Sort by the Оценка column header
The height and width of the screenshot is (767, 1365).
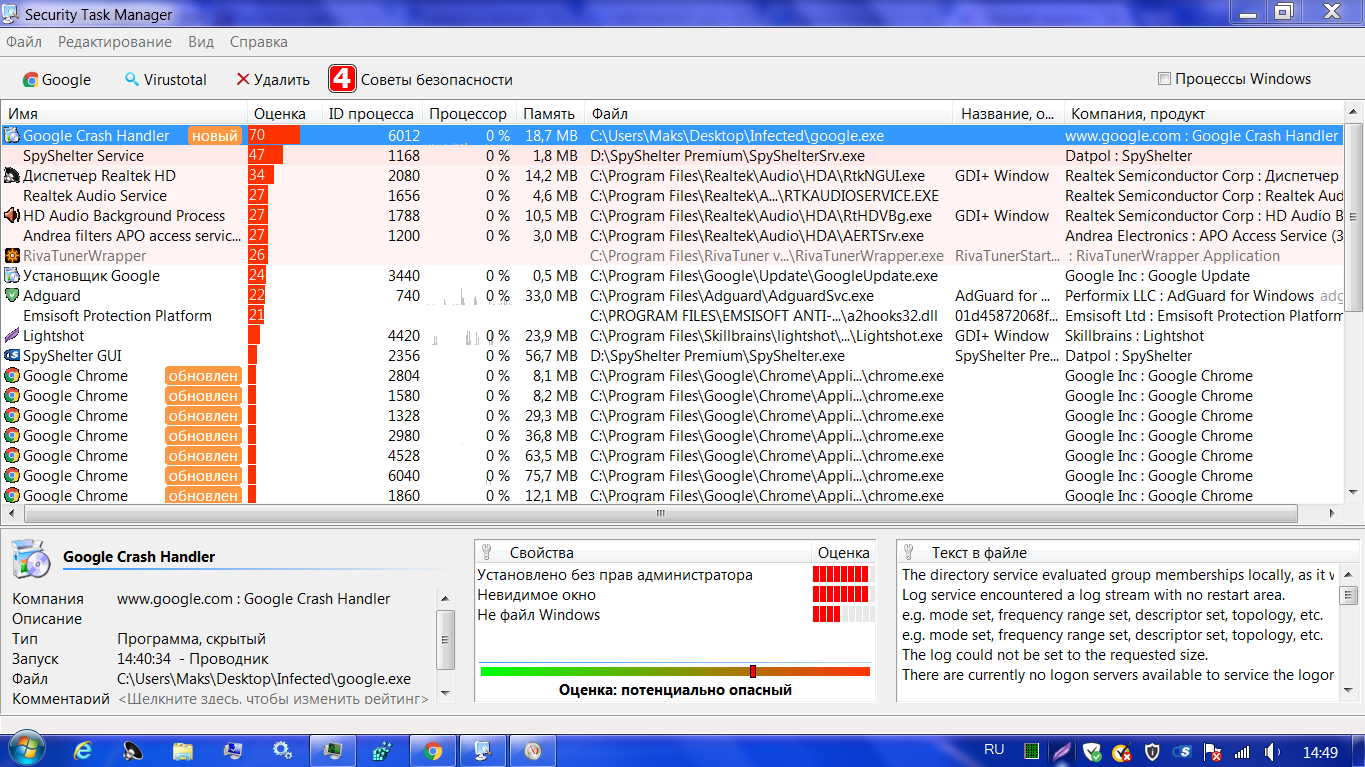pos(285,114)
